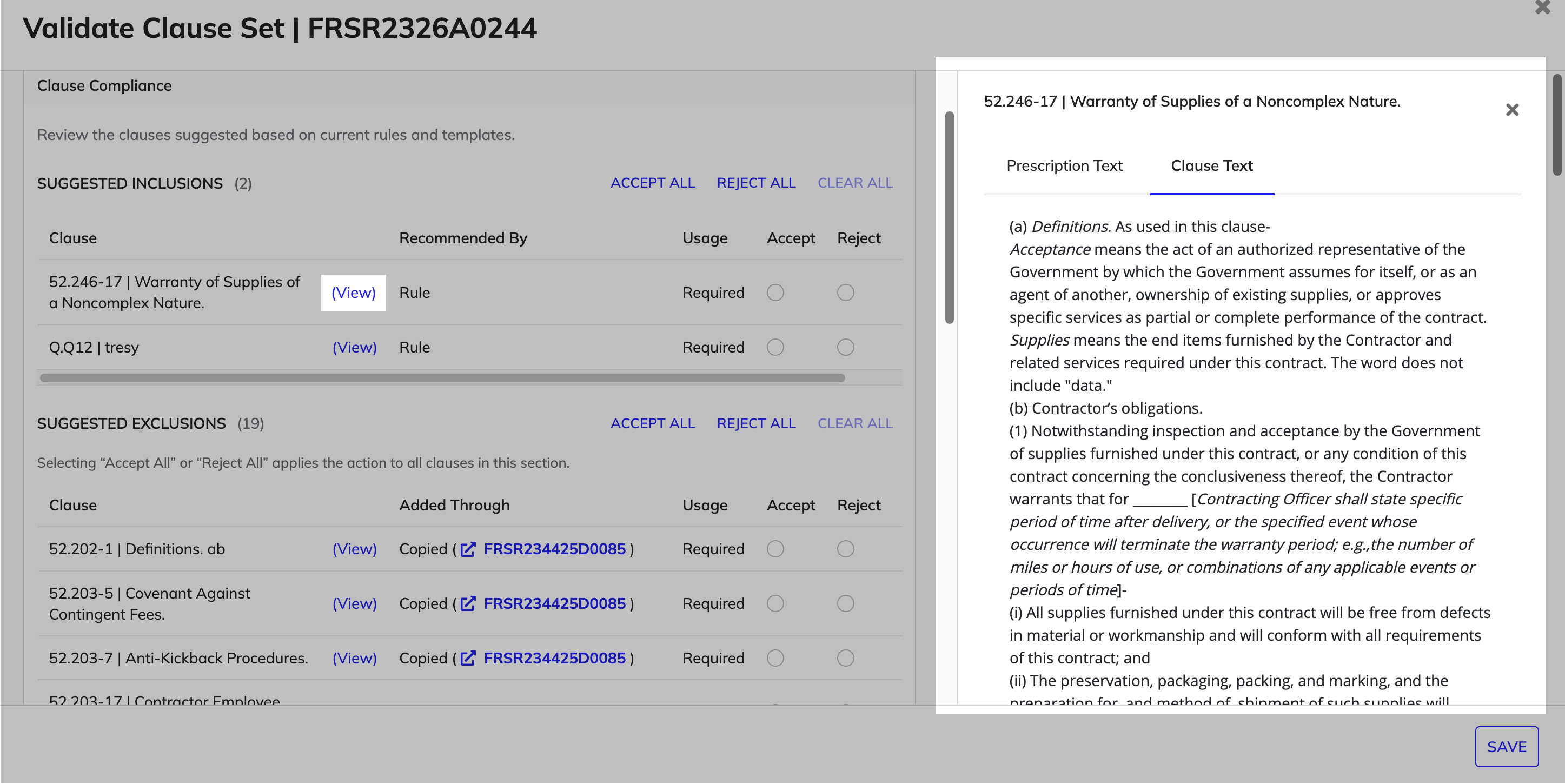This screenshot has width=1565, height=784.
Task: Click the Added Through column header
Action: [x=454, y=505]
